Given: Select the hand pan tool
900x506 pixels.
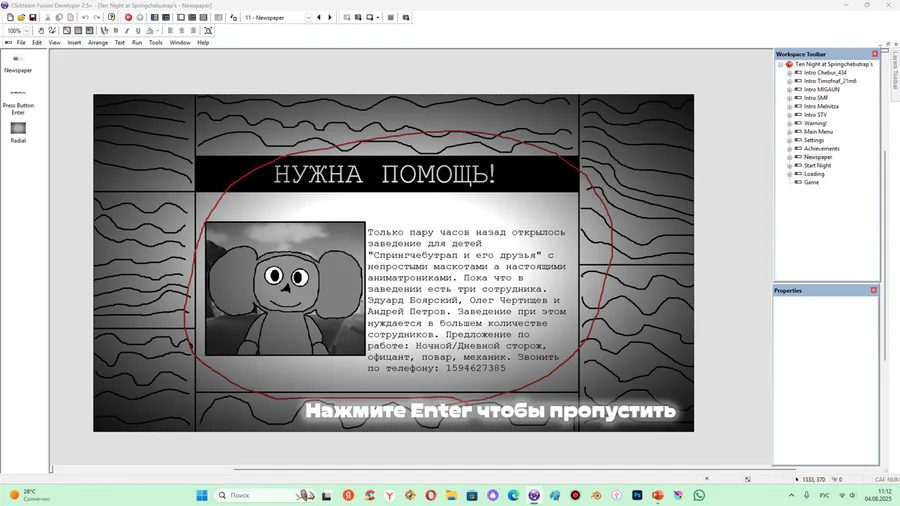Looking at the screenshot, I should click(41, 30).
